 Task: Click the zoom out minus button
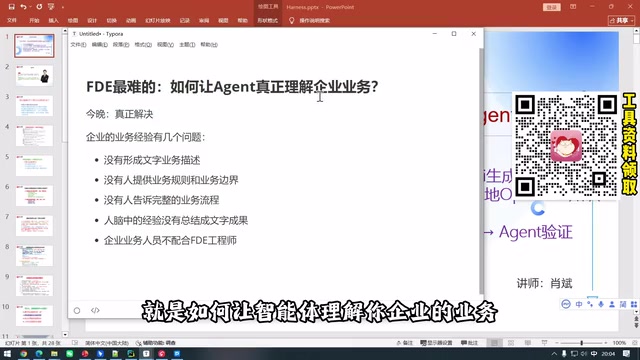pyautogui.click(x=557, y=343)
